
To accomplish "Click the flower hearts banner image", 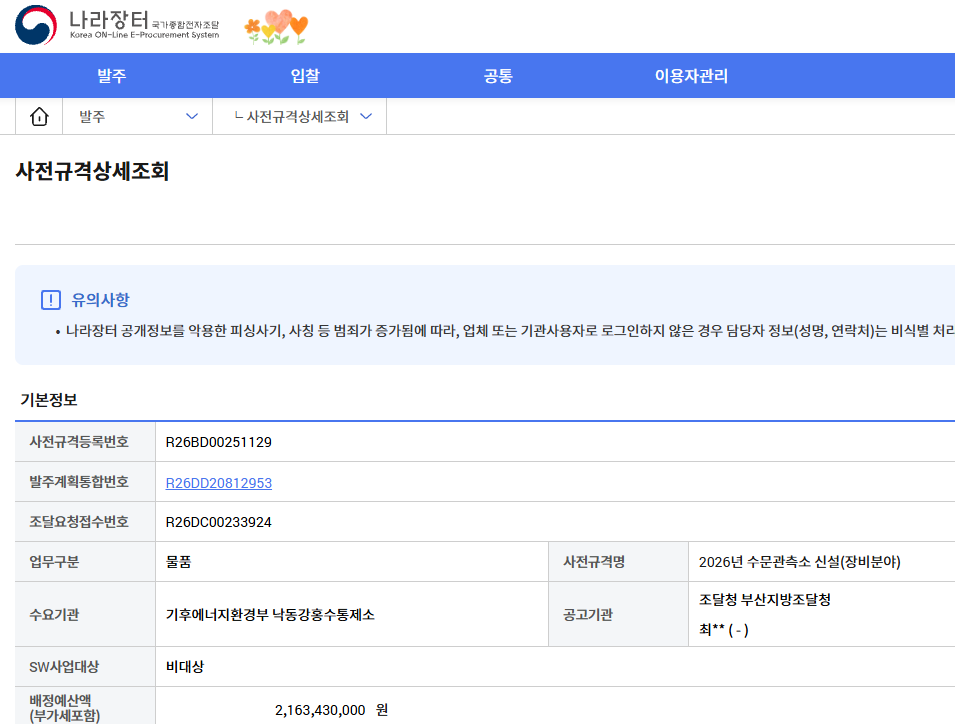I will click(x=277, y=27).
